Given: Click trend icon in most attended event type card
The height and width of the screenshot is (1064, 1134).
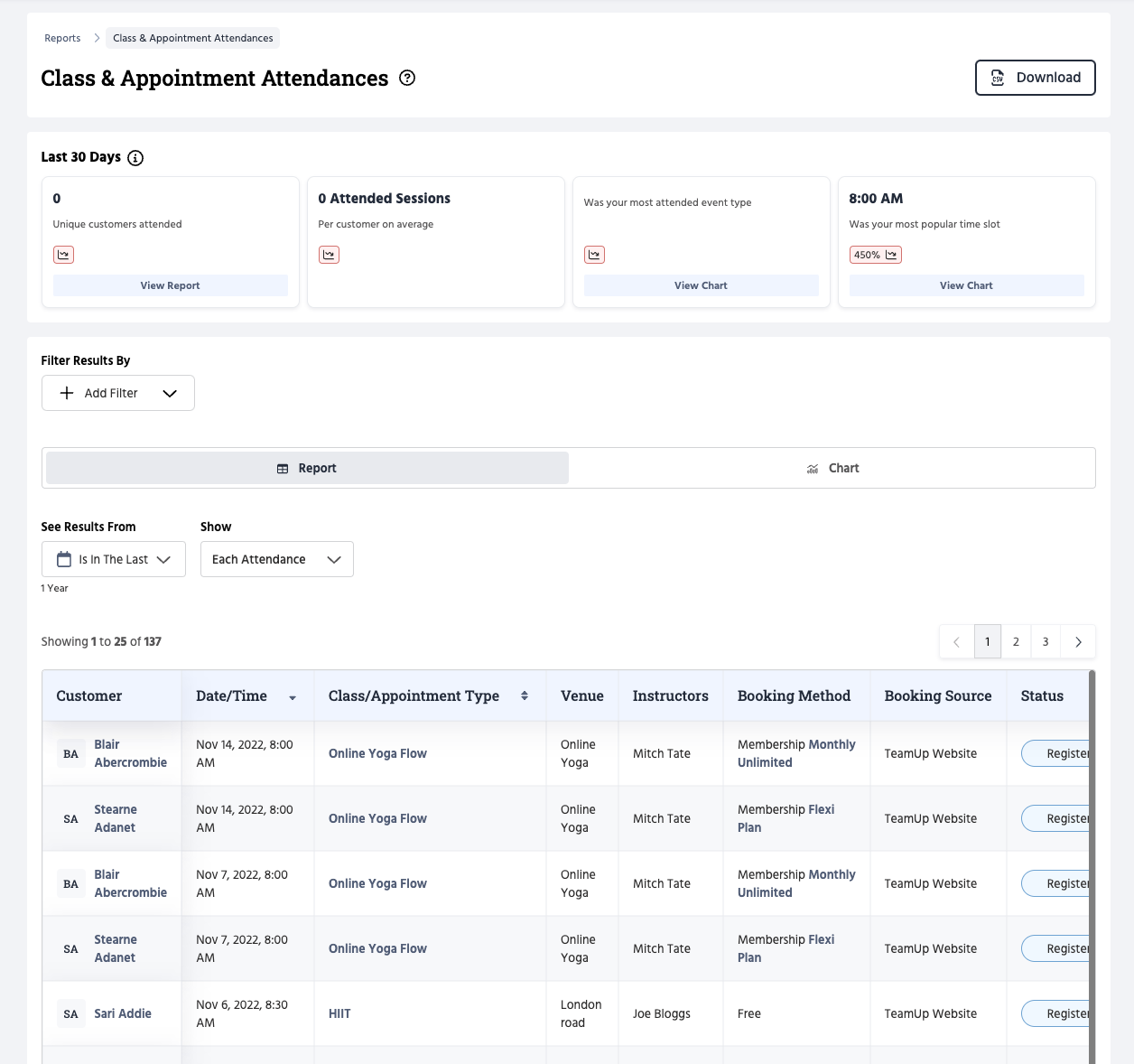Looking at the screenshot, I should (x=594, y=255).
